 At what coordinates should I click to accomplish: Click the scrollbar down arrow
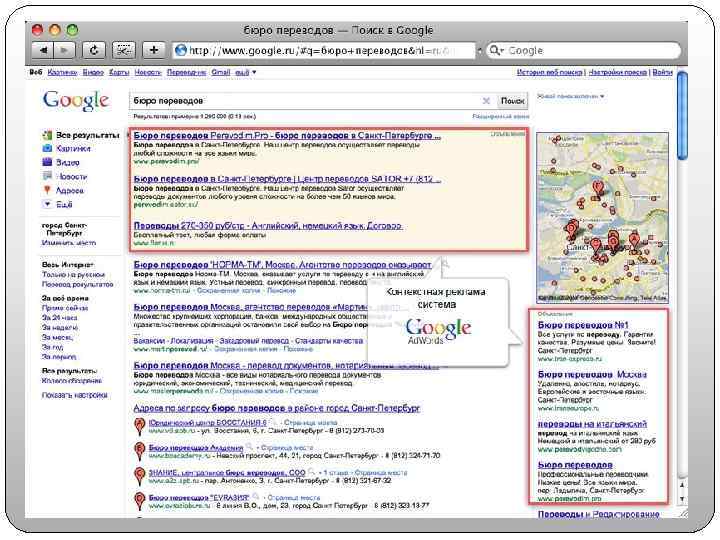(682, 499)
